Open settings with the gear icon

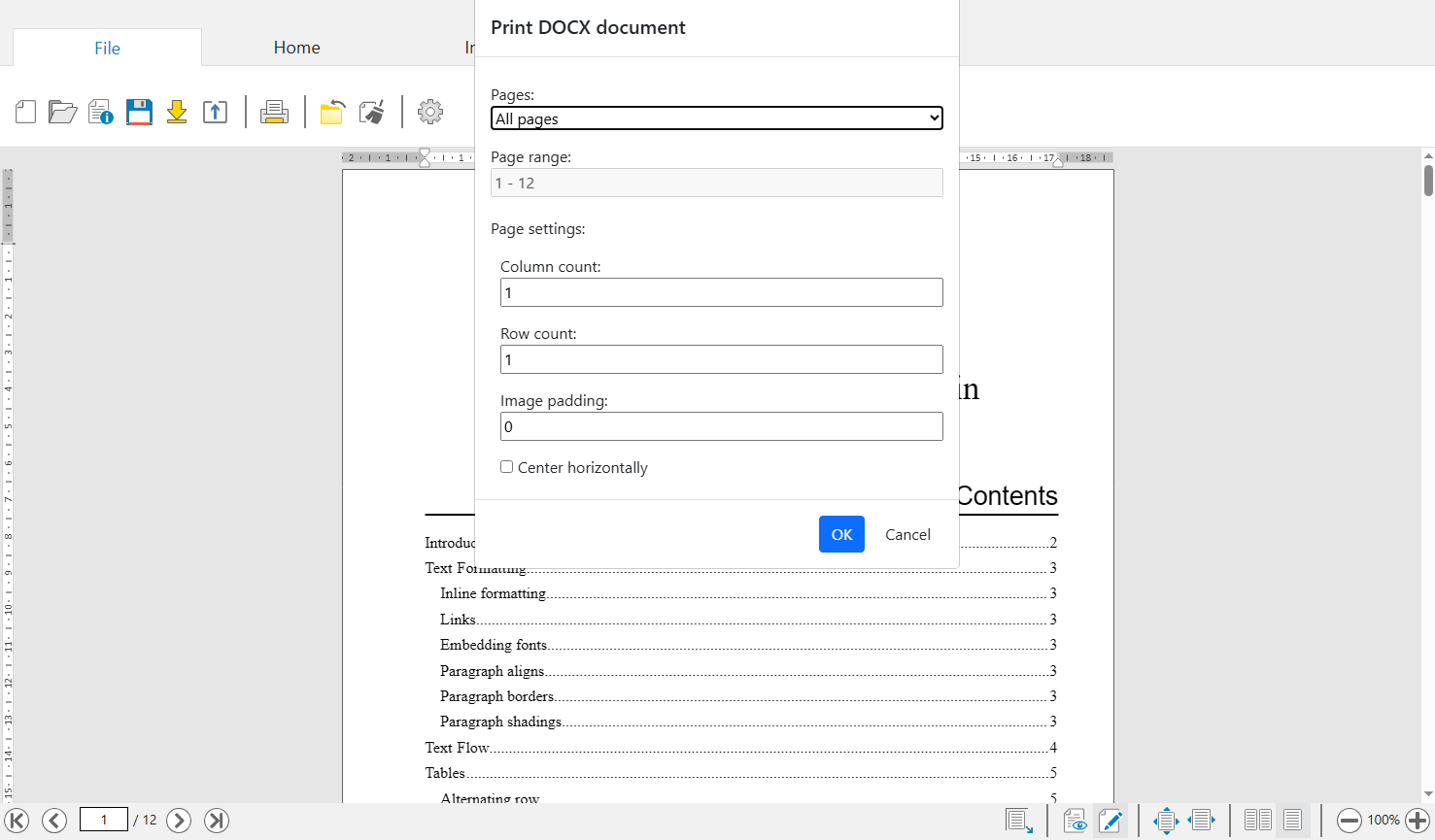coord(430,112)
